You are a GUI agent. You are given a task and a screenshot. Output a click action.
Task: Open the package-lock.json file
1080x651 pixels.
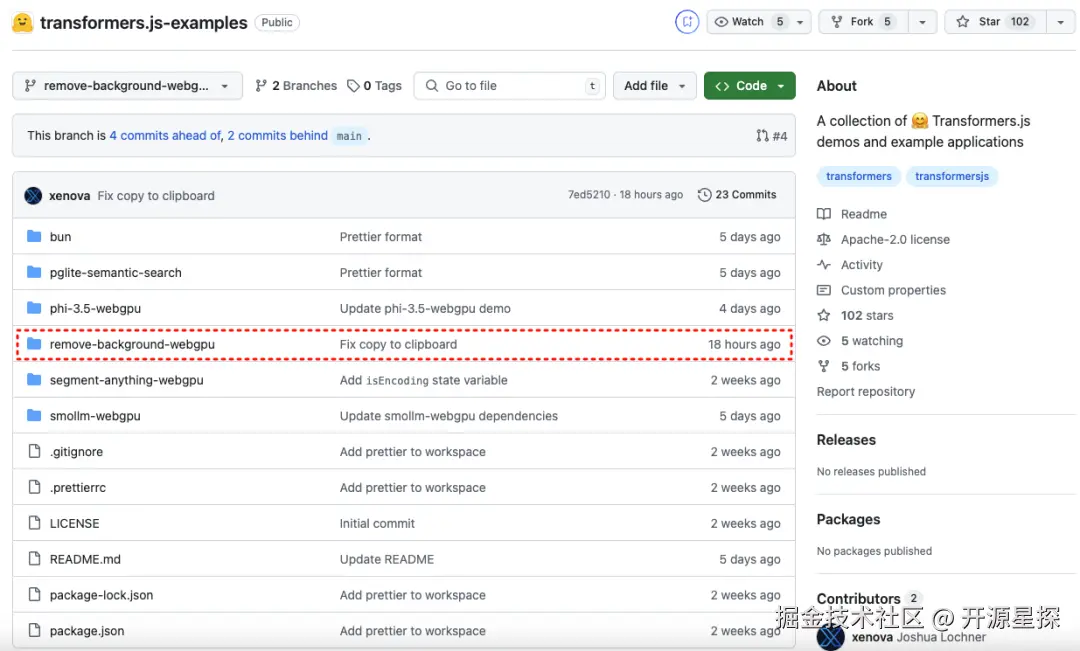click(101, 595)
